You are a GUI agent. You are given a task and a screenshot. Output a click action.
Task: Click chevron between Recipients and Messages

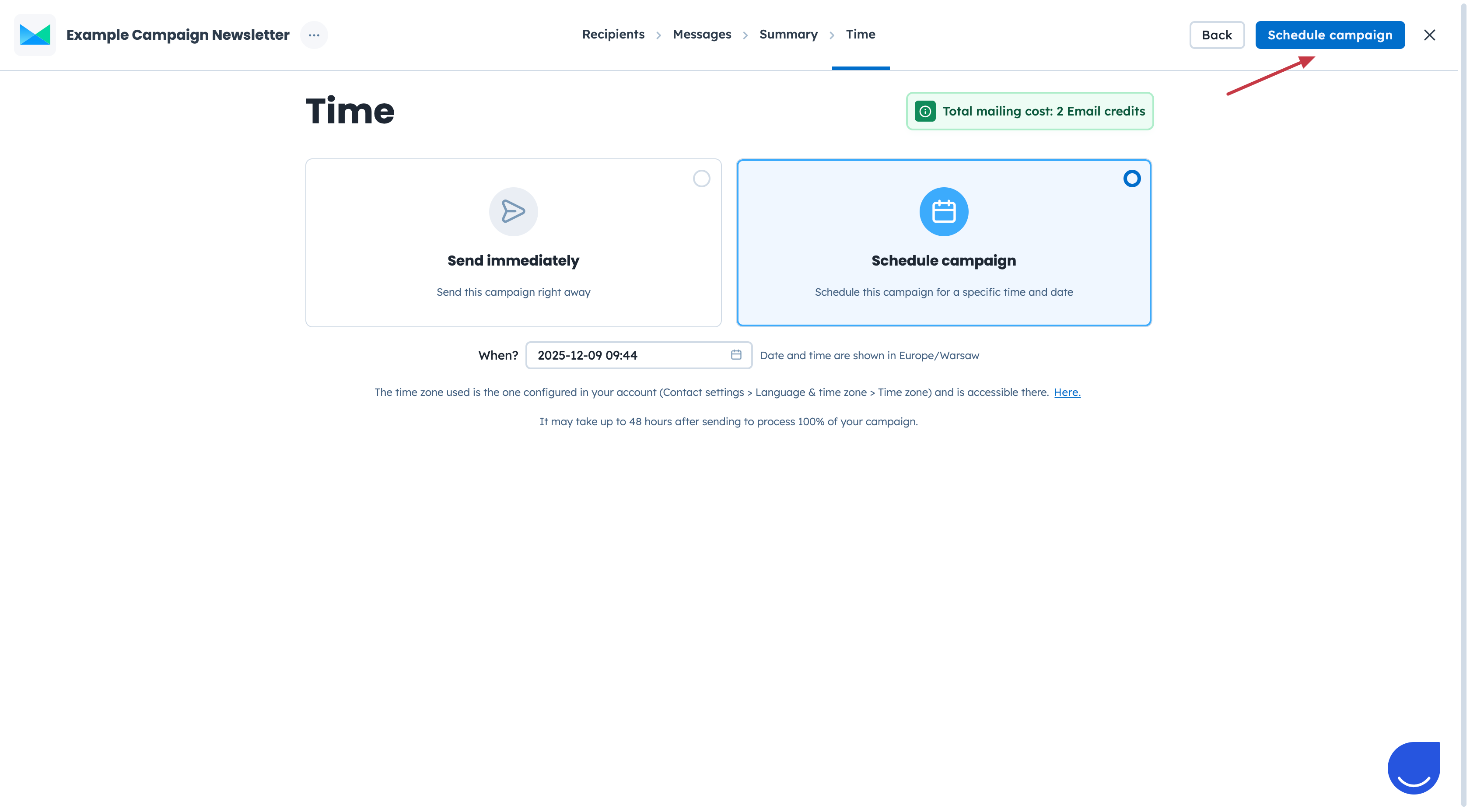(658, 35)
